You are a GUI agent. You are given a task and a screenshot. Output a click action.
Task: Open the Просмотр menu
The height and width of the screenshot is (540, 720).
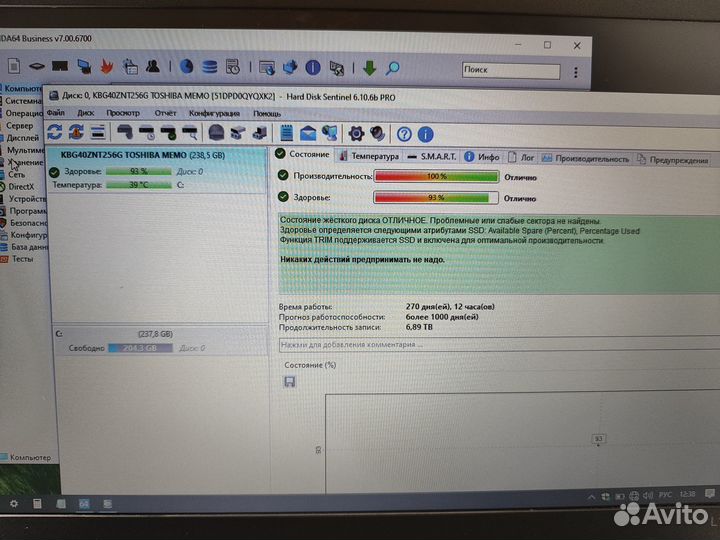click(123, 113)
